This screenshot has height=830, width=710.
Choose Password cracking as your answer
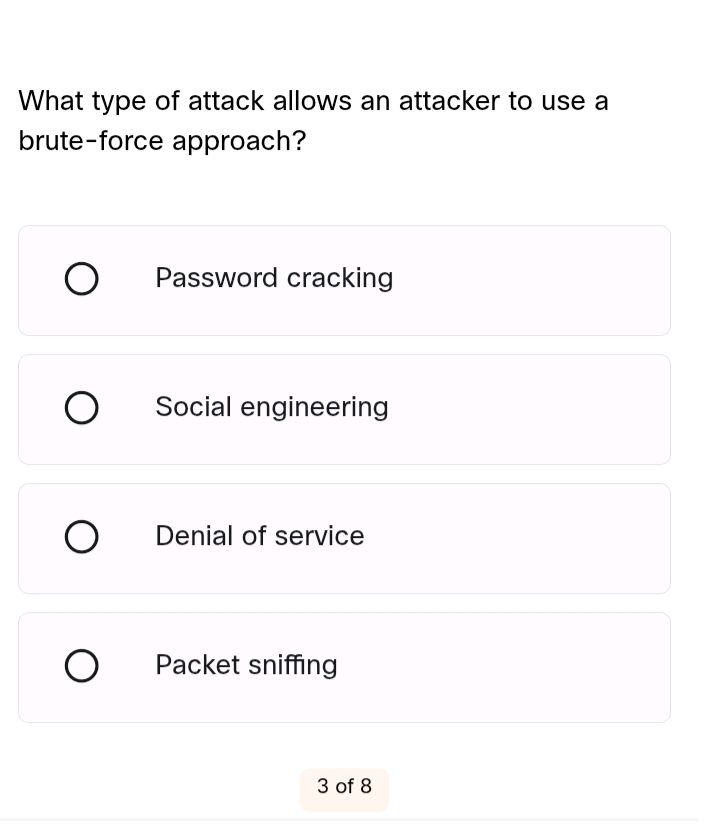pyautogui.click(x=344, y=280)
